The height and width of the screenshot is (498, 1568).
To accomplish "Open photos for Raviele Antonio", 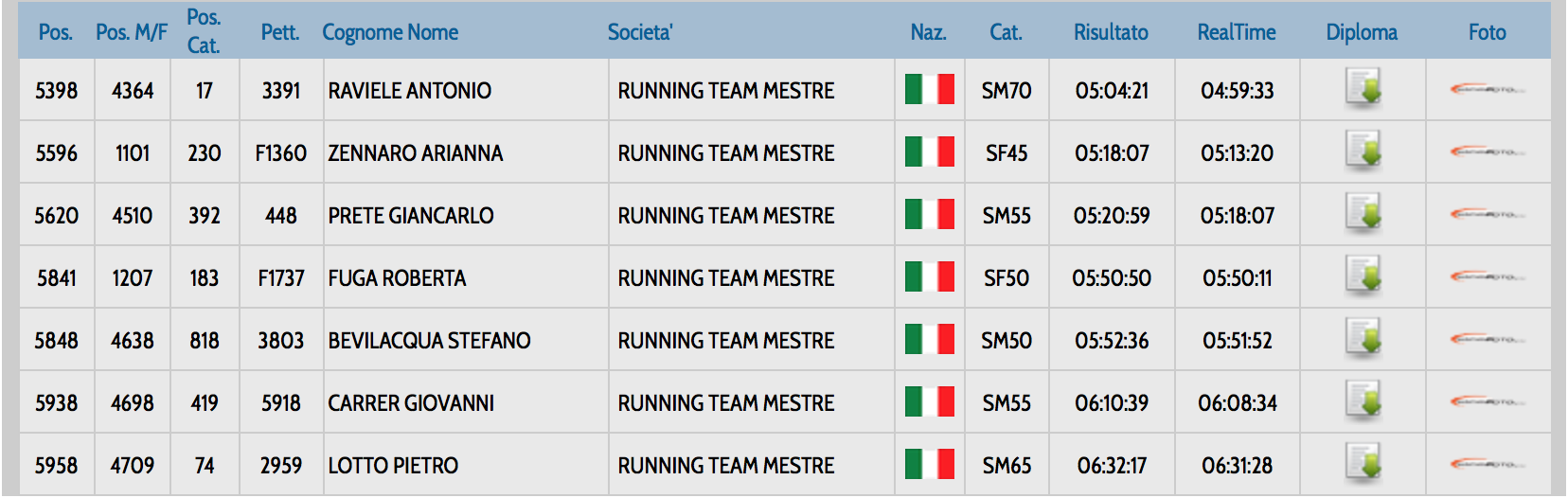I will coord(1487,90).
